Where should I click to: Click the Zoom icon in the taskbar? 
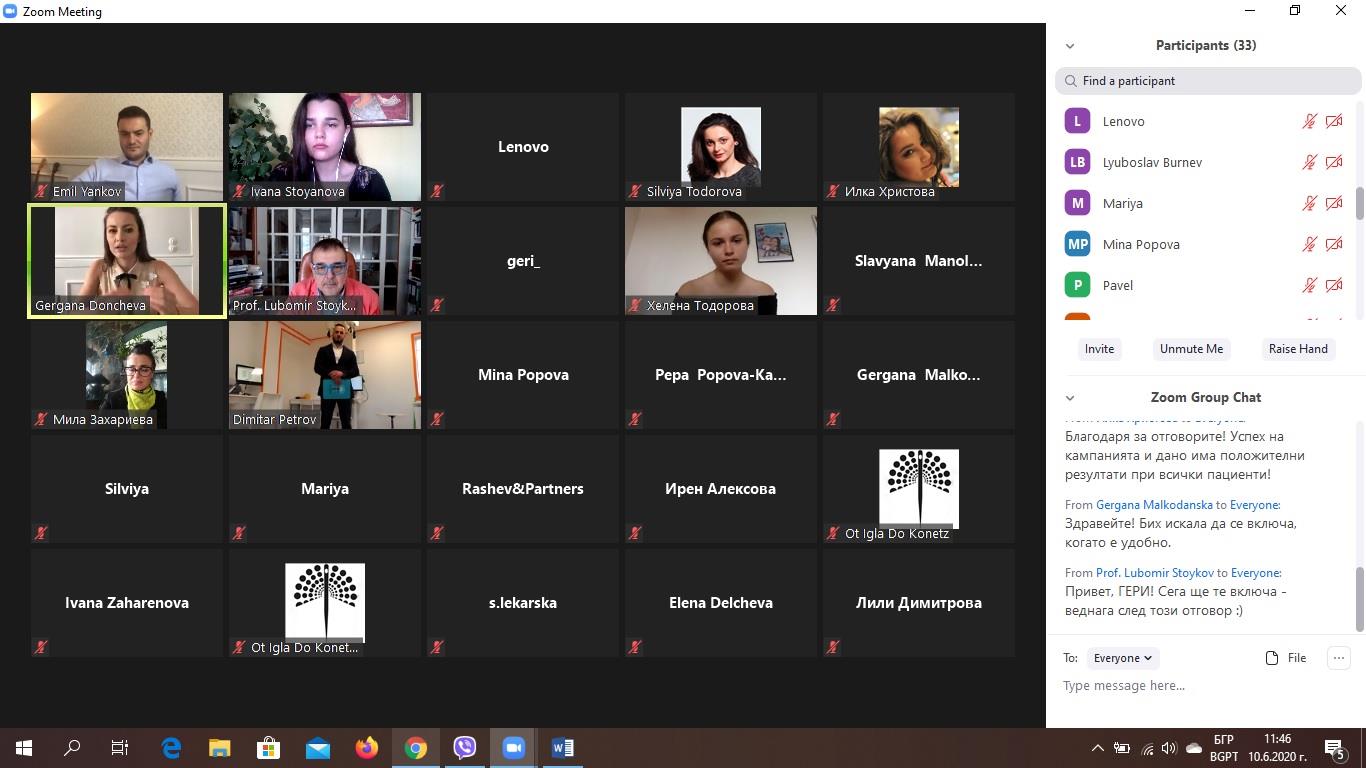click(x=514, y=748)
